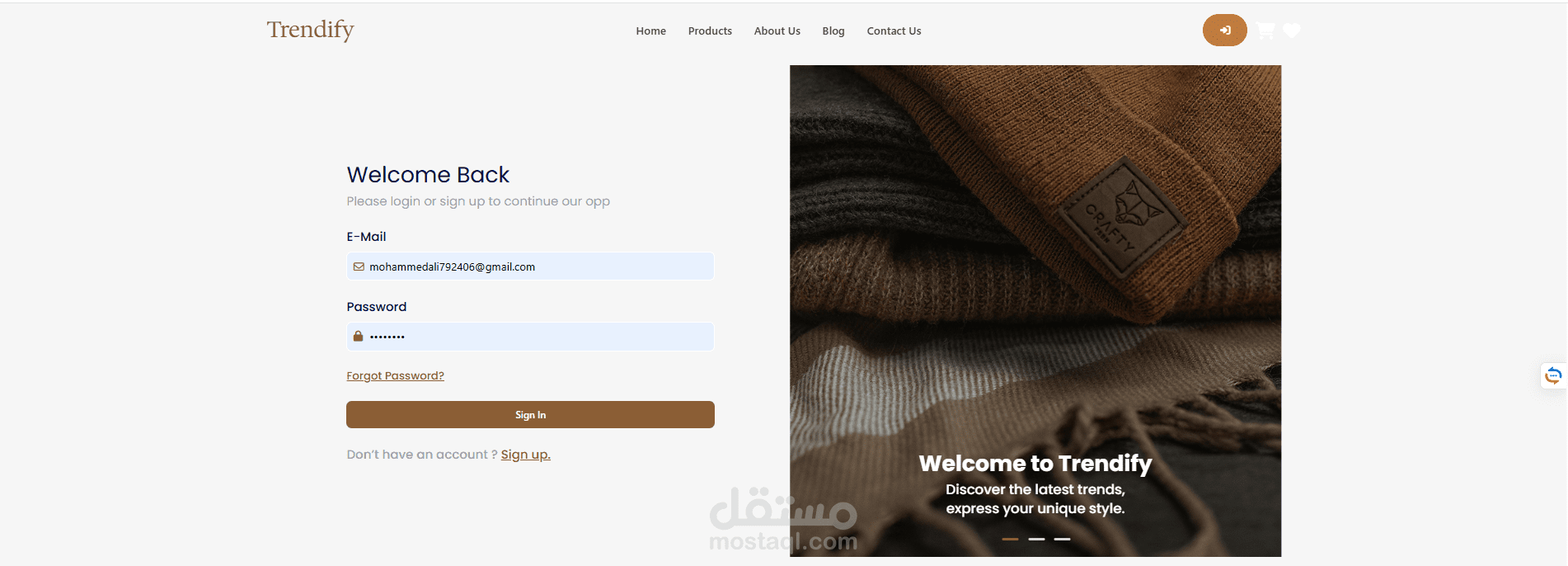The image size is (1568, 566).
Task: Click the lock icon in Password field
Action: (358, 336)
